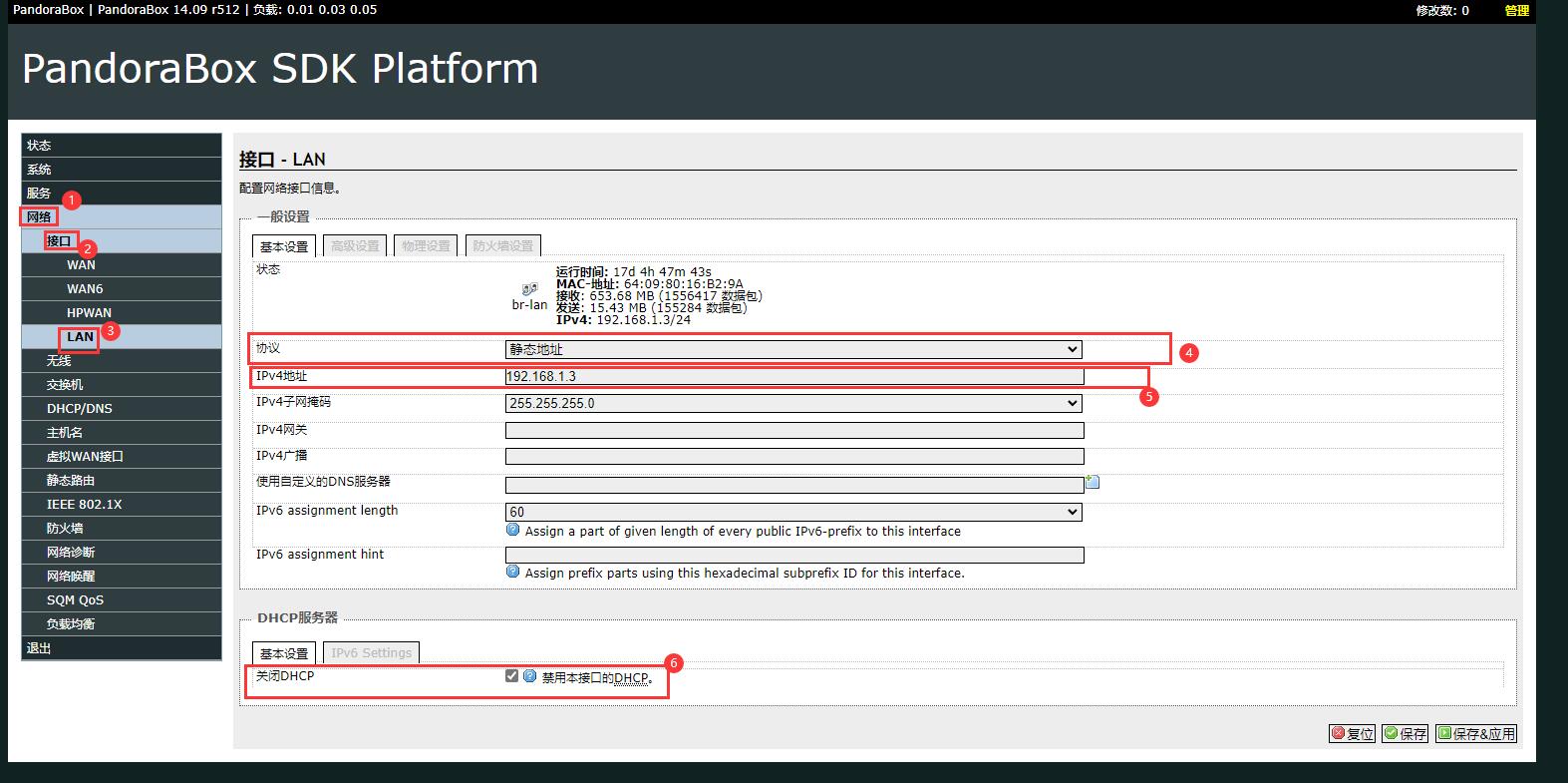This screenshot has width=1568, height=783.
Task: Open the Wake on LAN page
Action: [x=122, y=577]
